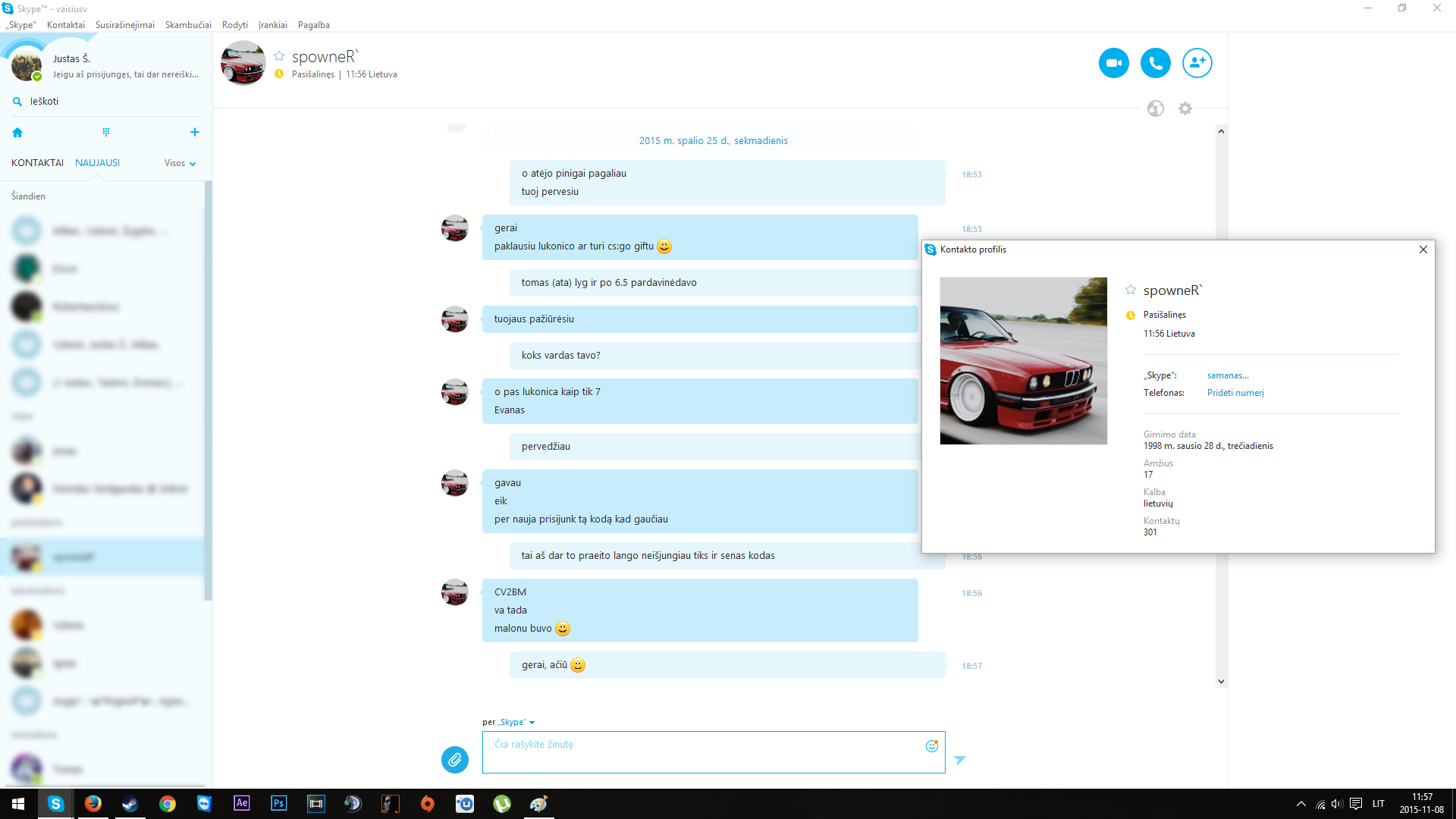Open the Skambučiai menu
1456x819 pixels.
click(x=188, y=25)
